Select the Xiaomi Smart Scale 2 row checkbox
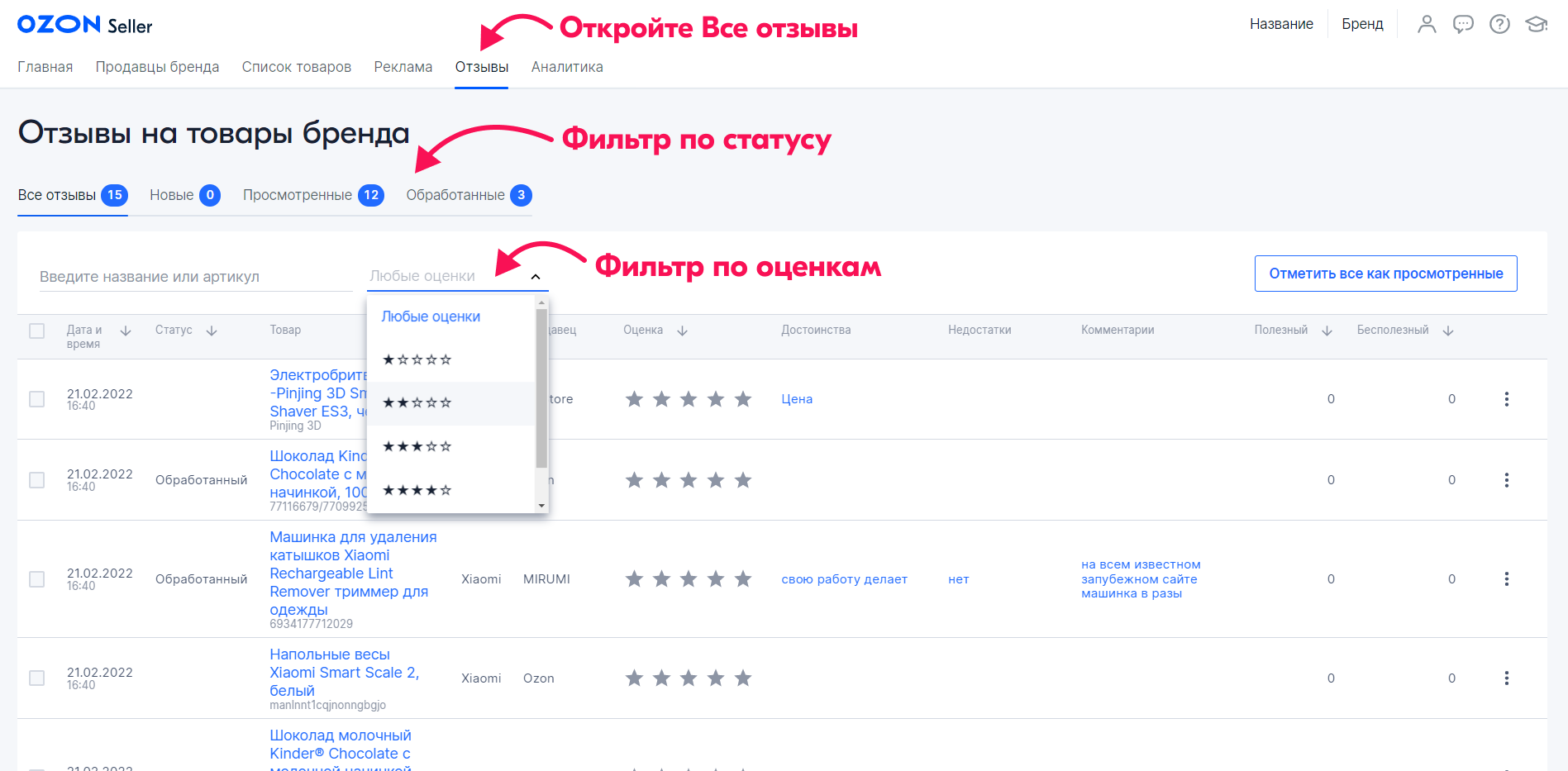This screenshot has height=771, width=1568. click(x=37, y=678)
